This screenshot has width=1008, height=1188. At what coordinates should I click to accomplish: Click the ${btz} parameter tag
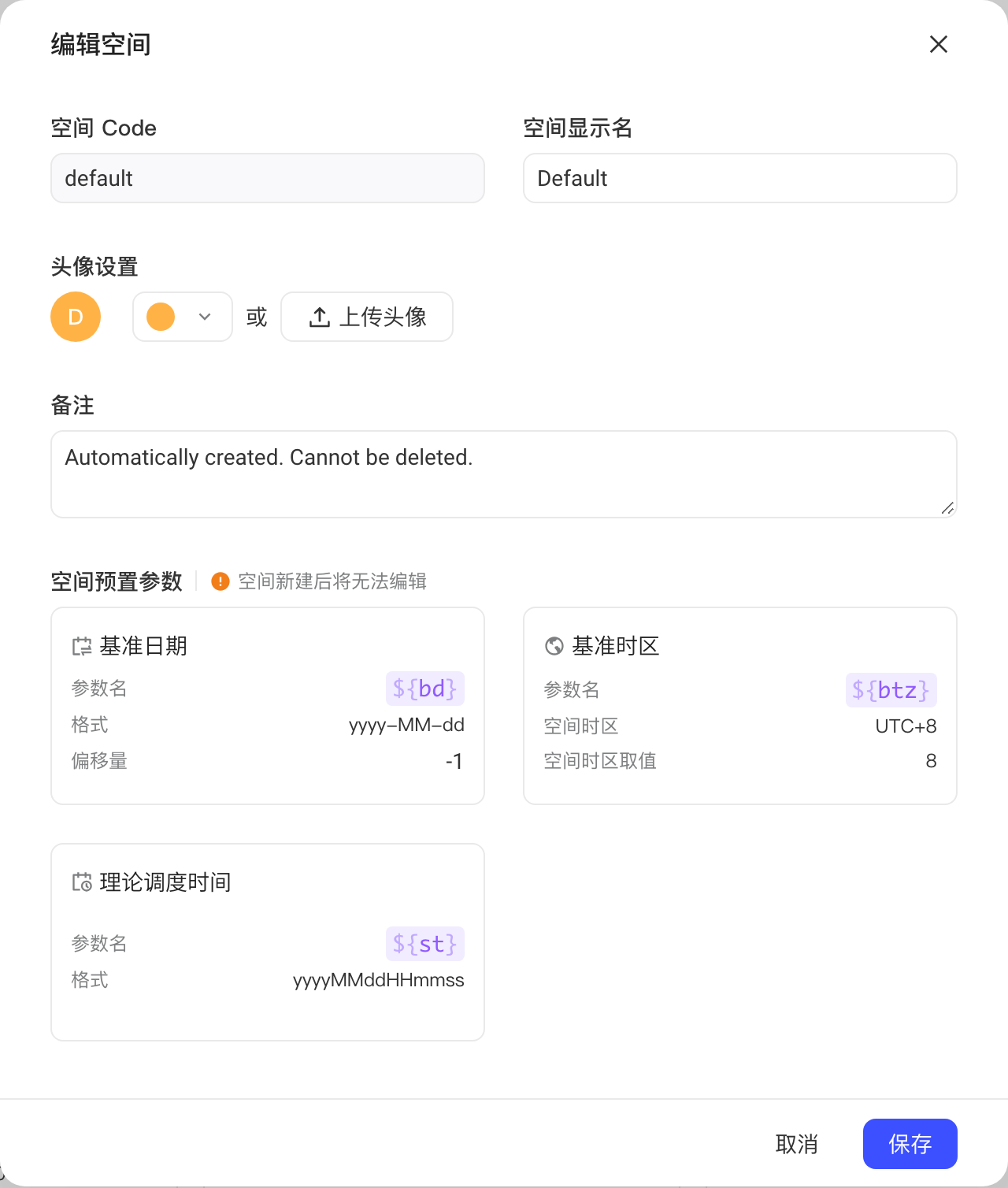click(x=891, y=690)
